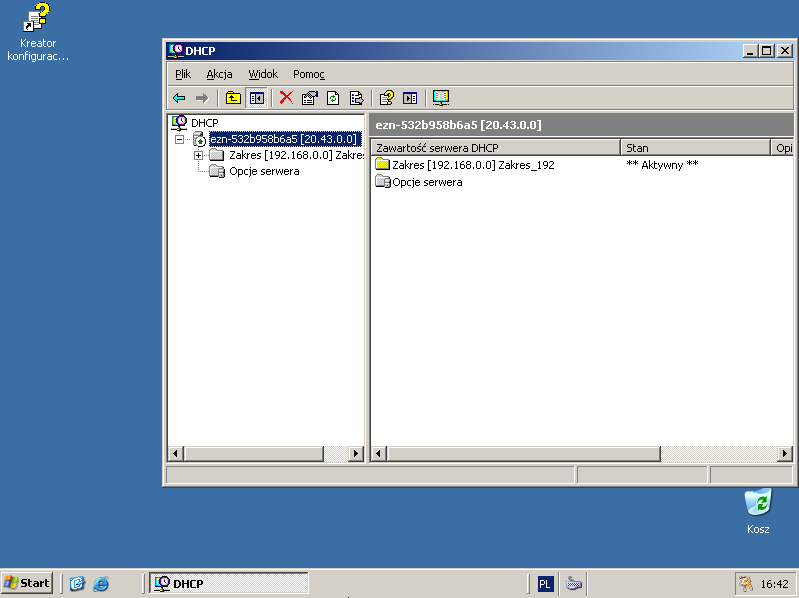The image size is (799, 598).
Task: Expand the Zakres [192.168.0.0] tree node
Action: point(198,155)
